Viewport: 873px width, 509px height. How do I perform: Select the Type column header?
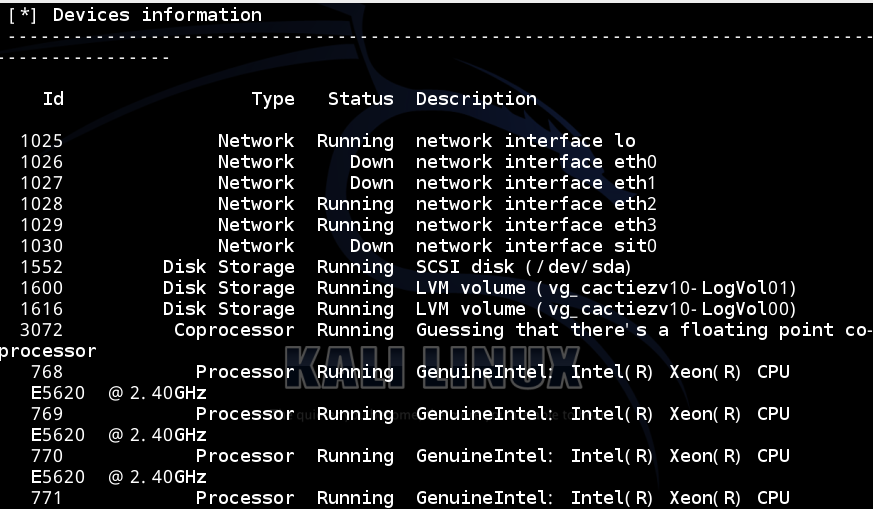[273, 99]
